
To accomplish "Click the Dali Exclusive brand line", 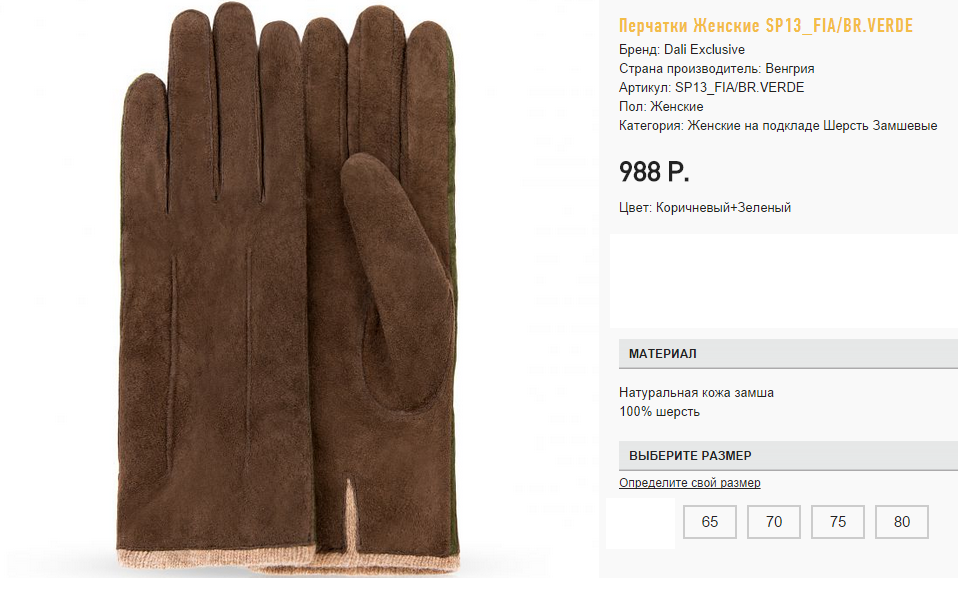I will (682, 49).
